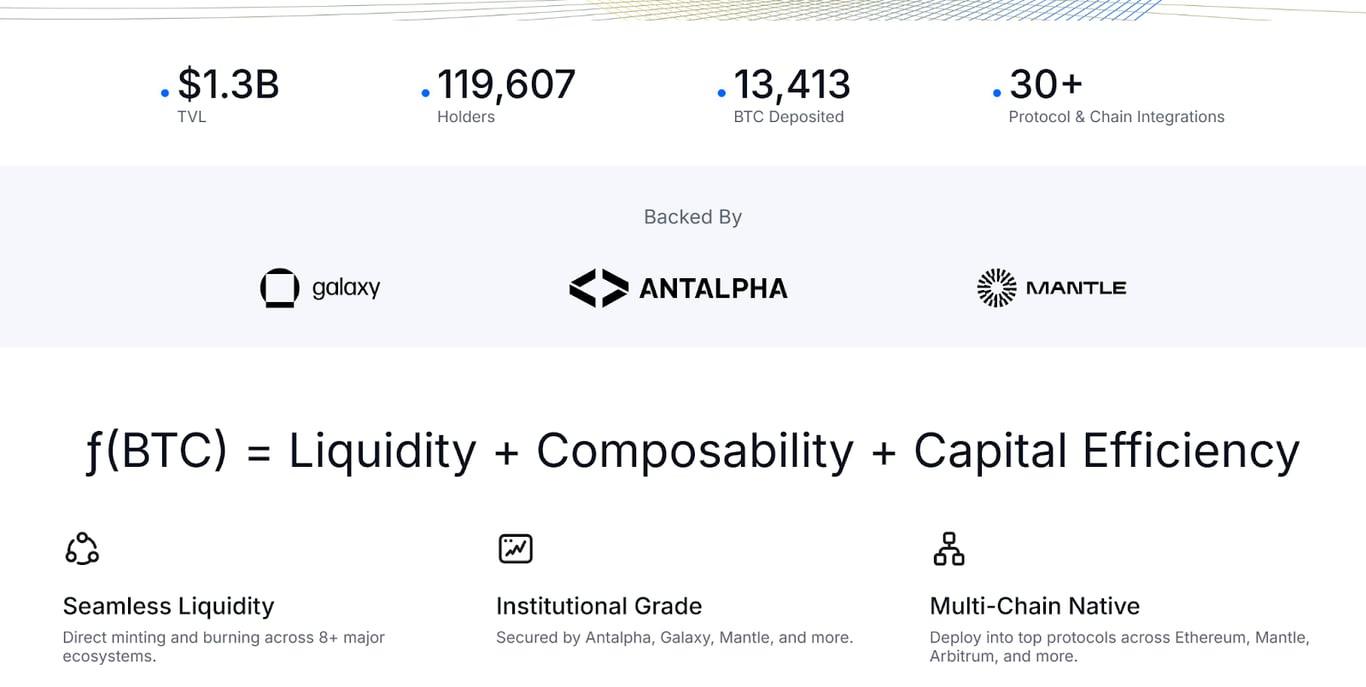Click the Mantle sunburst logo
Image resolution: width=1366 pixels, height=687 pixels.
click(x=996, y=288)
